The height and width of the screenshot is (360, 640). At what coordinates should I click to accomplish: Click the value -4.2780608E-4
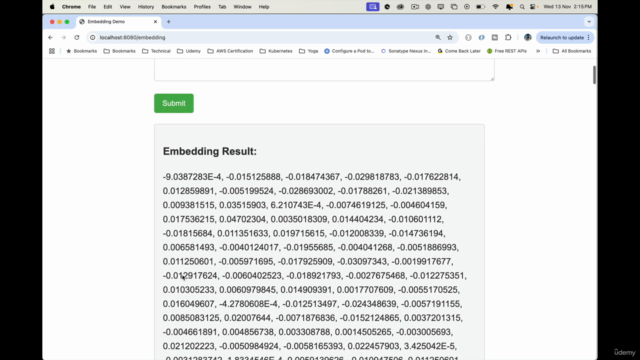point(249,304)
